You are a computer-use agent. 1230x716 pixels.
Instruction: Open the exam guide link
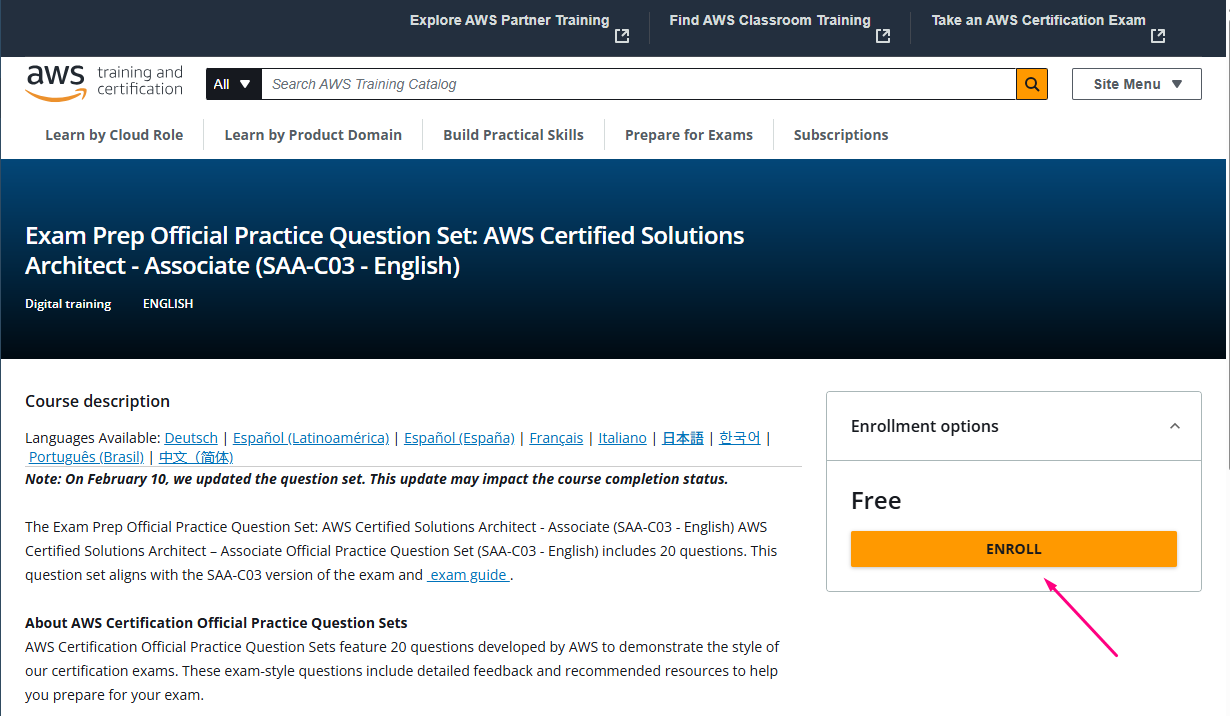point(468,575)
